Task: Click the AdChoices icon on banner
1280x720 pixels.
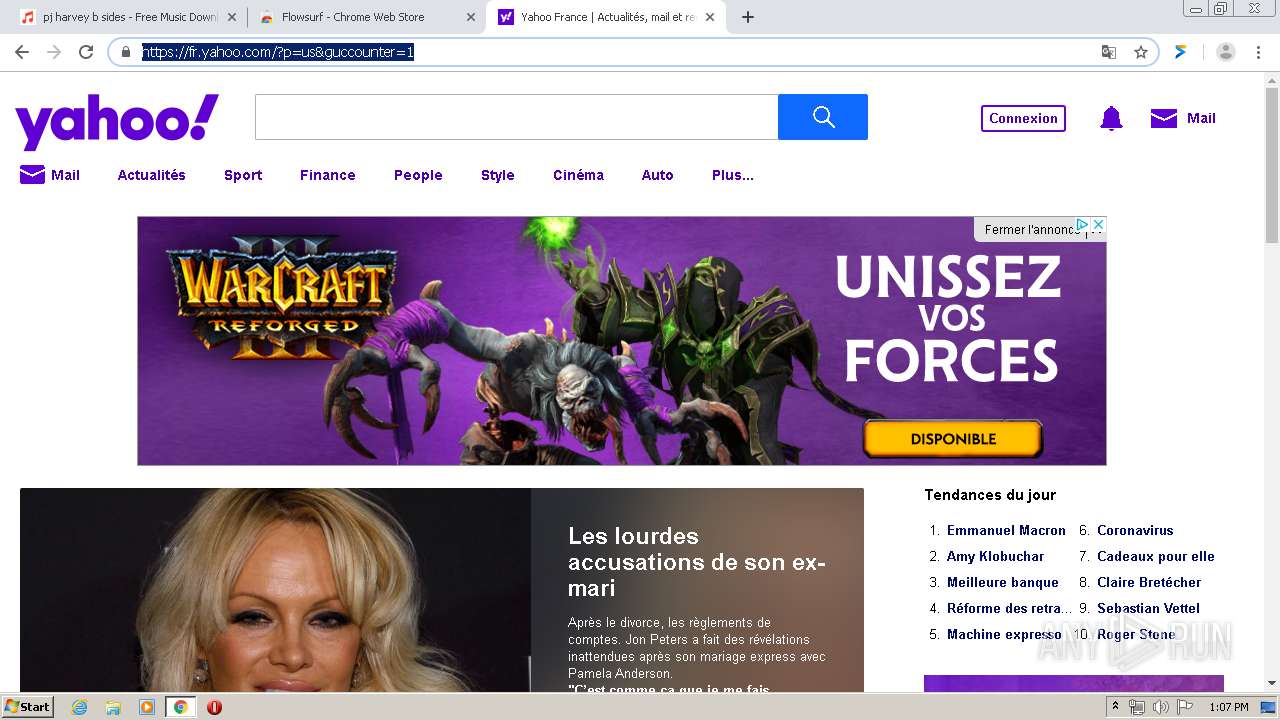Action: [x=1081, y=225]
